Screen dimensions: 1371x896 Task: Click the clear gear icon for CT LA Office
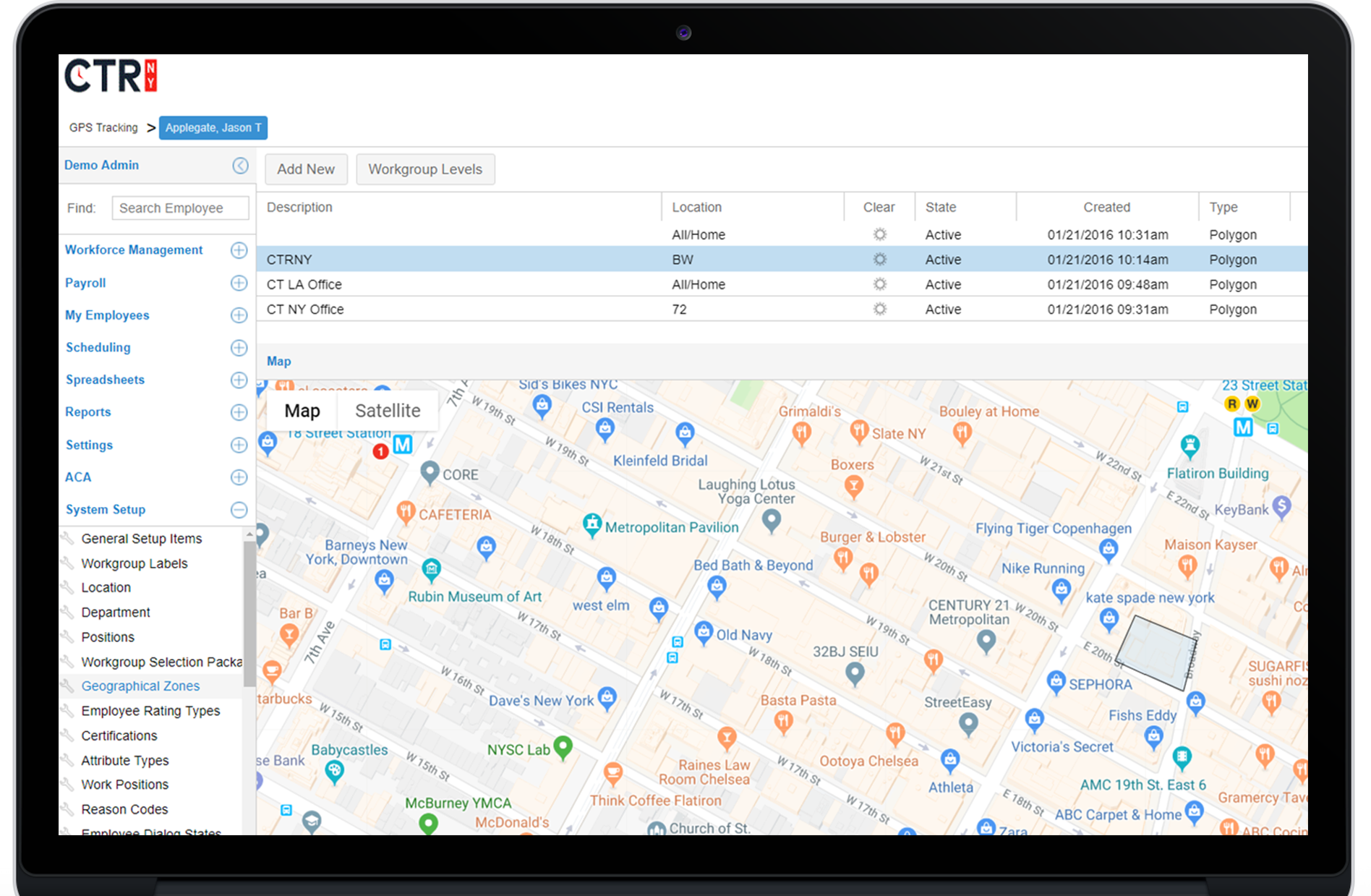click(x=879, y=284)
